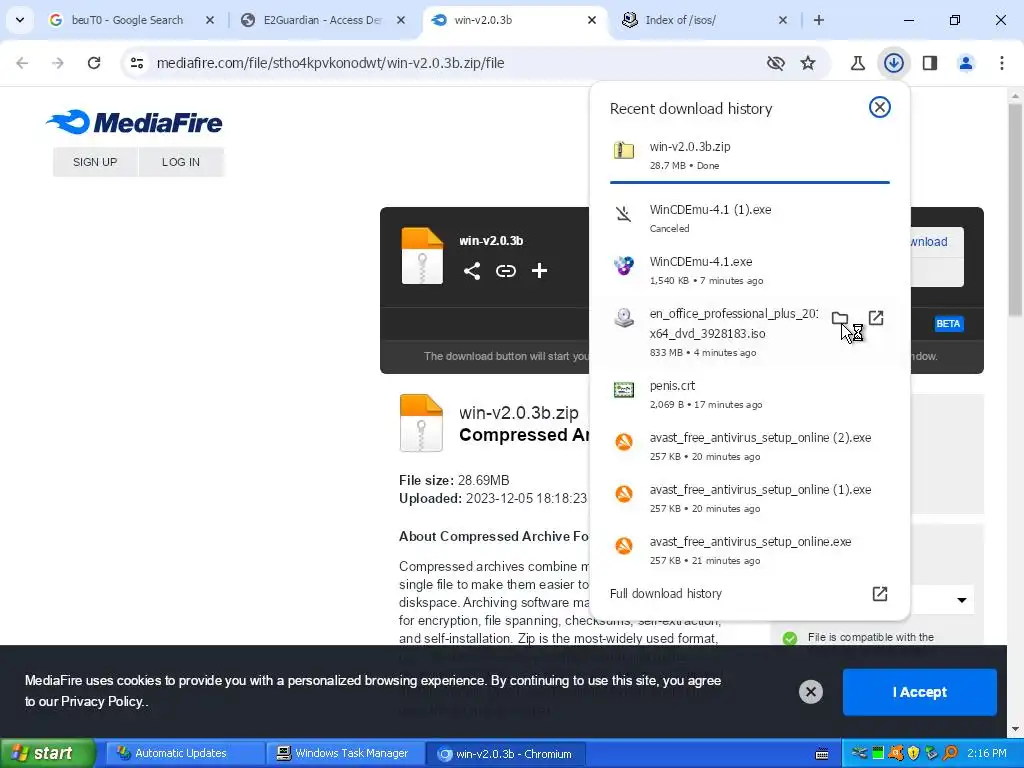Screen dimensions: 1024x768
Task: Expand the dropdown arrow under the download popup
Action: (961, 600)
